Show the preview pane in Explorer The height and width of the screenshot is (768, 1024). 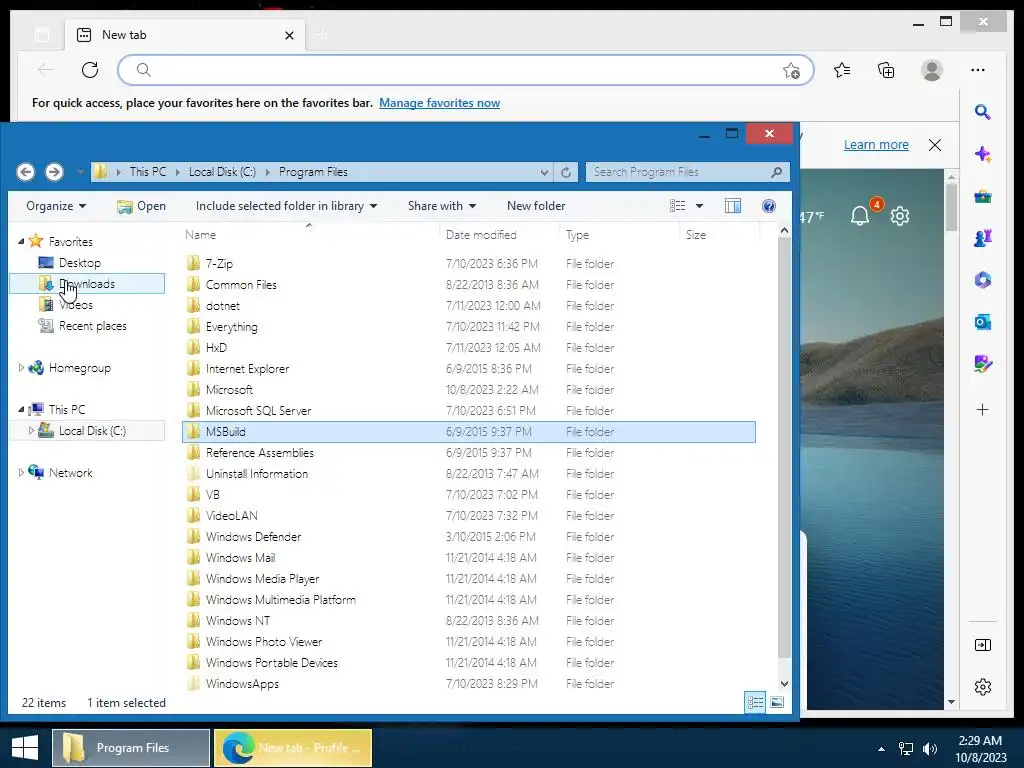tap(733, 206)
